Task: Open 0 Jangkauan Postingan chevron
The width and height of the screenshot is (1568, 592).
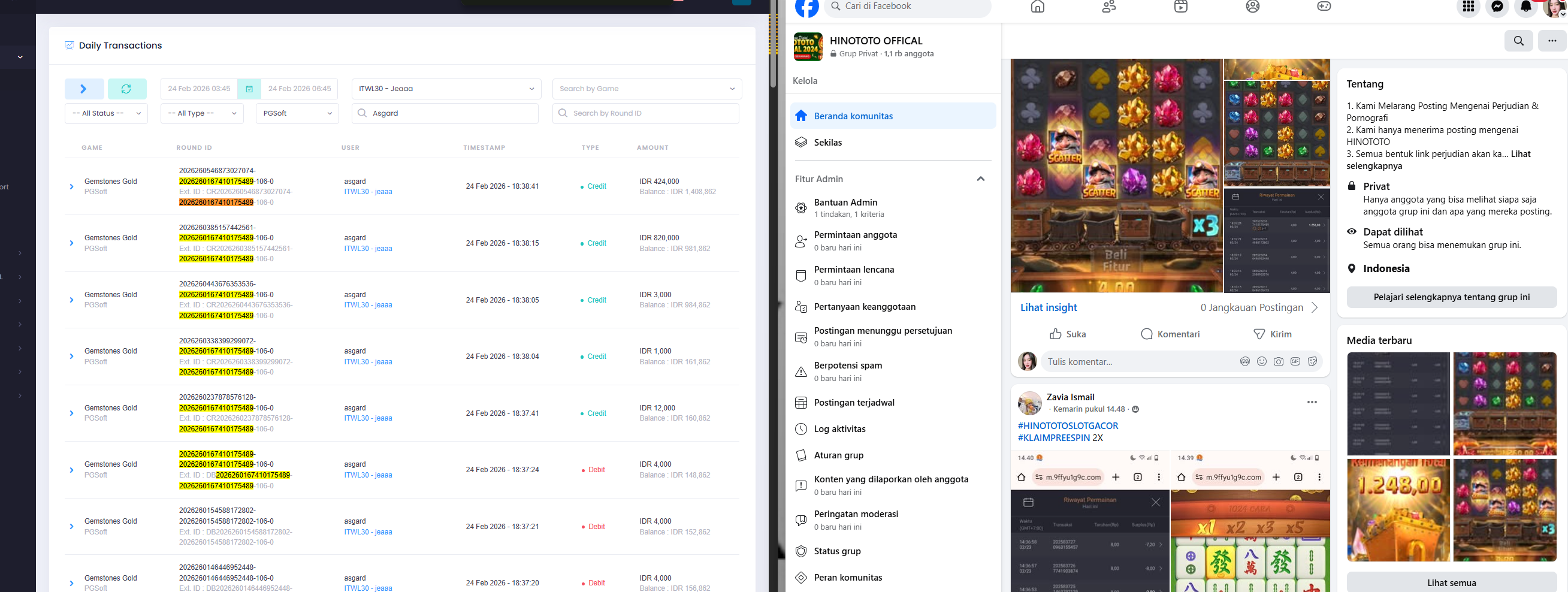Action: 1315,308
